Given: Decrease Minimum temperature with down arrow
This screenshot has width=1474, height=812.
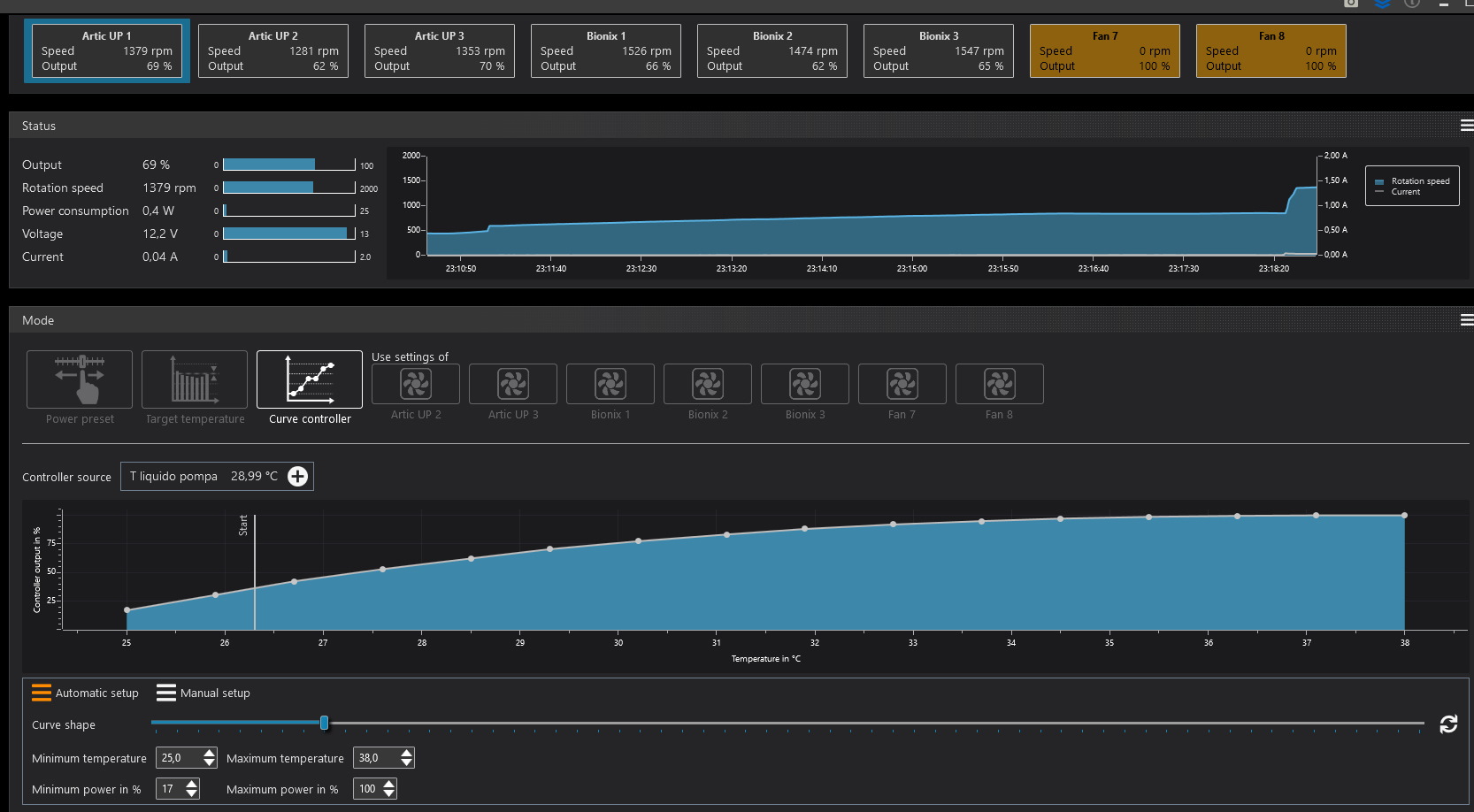Looking at the screenshot, I should tap(209, 762).
